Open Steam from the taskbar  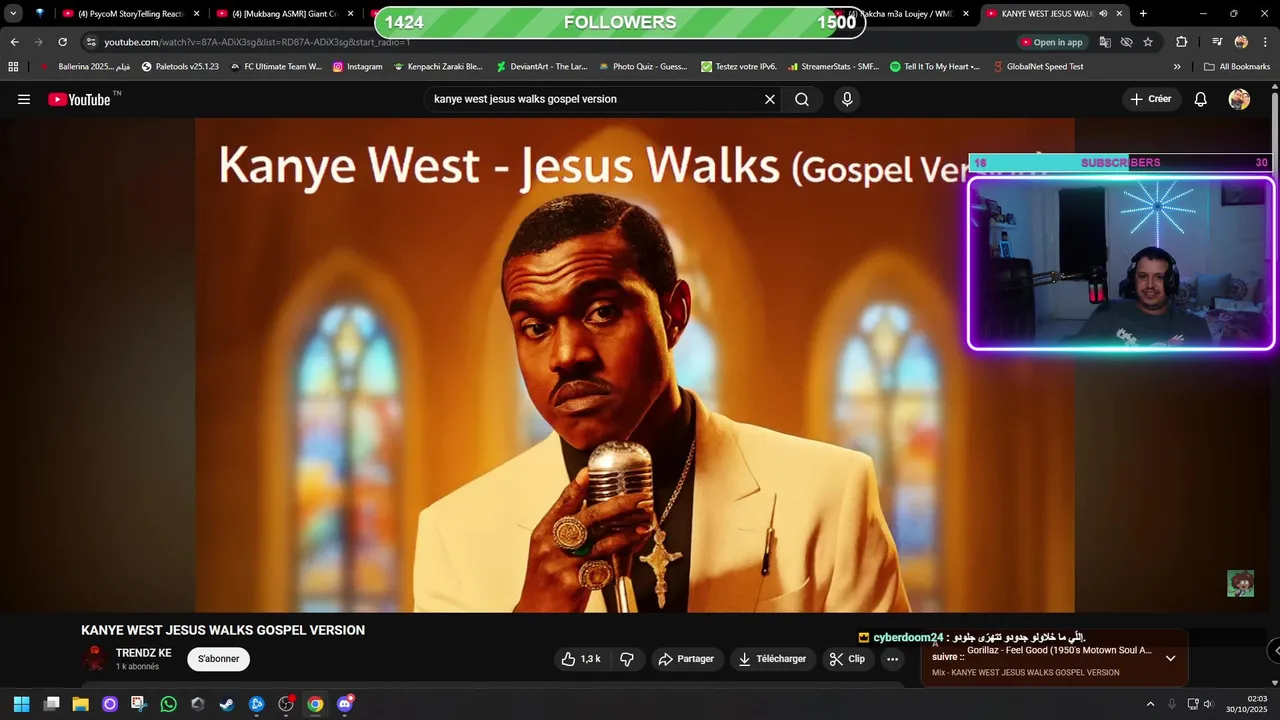tap(227, 704)
